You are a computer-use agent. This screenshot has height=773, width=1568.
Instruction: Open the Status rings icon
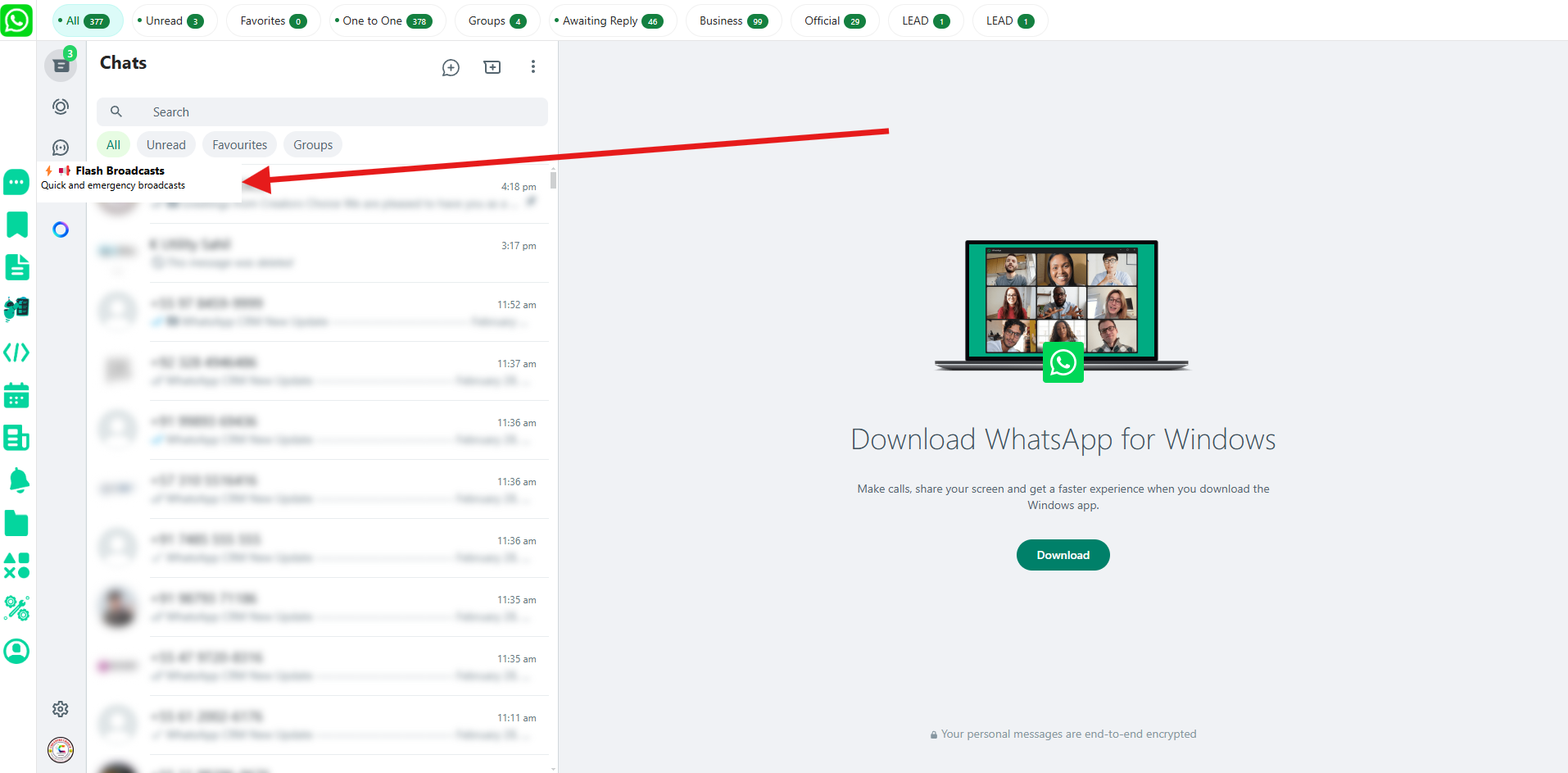point(61,107)
